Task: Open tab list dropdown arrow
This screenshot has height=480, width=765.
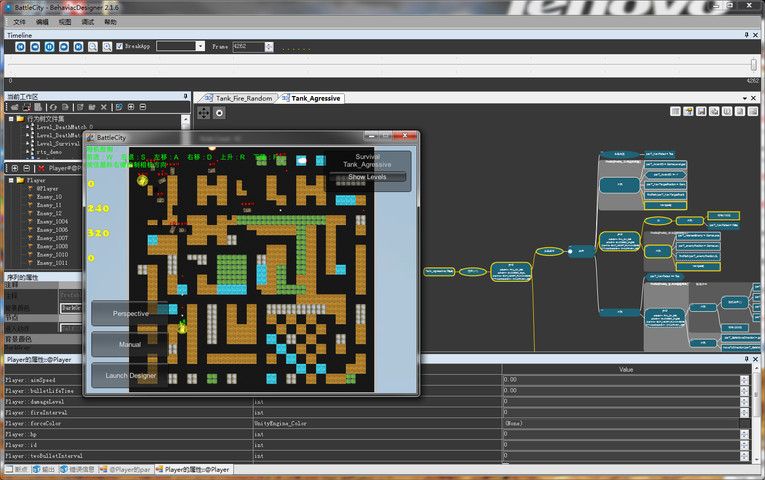Action: [745, 98]
